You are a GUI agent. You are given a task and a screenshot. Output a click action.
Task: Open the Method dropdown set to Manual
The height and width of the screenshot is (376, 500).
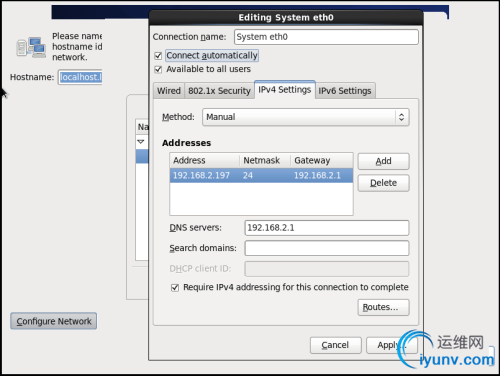point(306,117)
